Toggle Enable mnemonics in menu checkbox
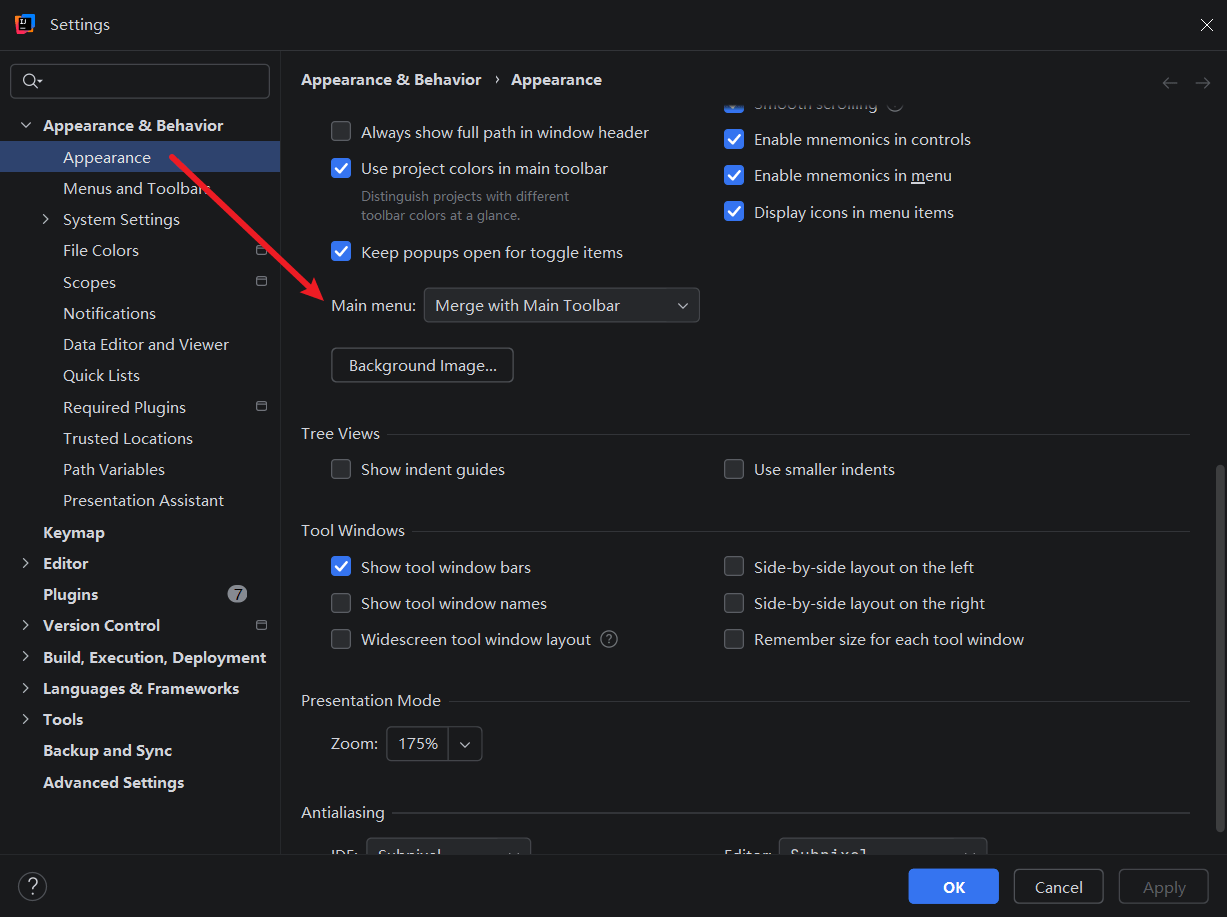The height and width of the screenshot is (917, 1227). coord(734,175)
